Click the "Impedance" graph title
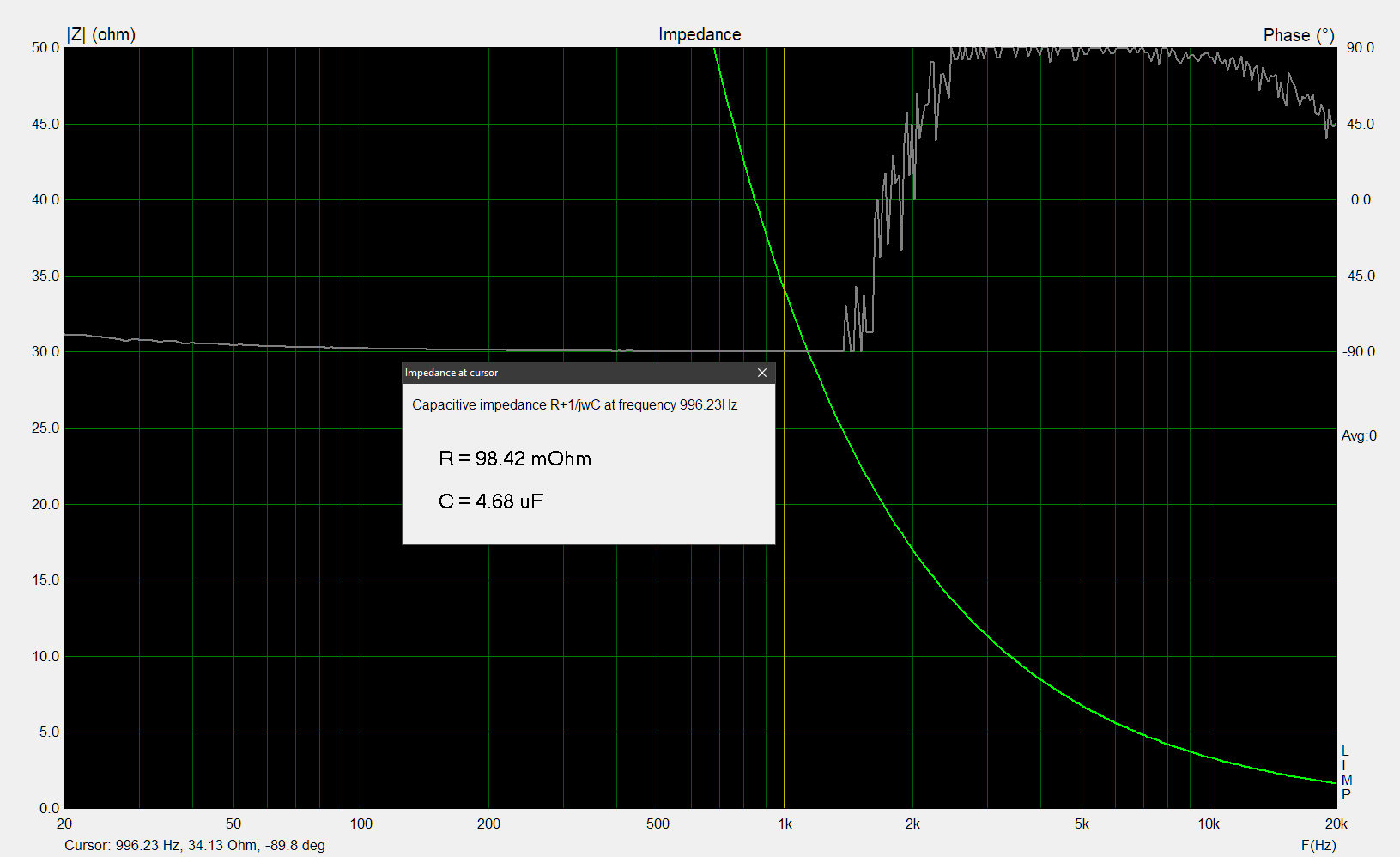Image resolution: width=1400 pixels, height=857 pixels. point(699,34)
